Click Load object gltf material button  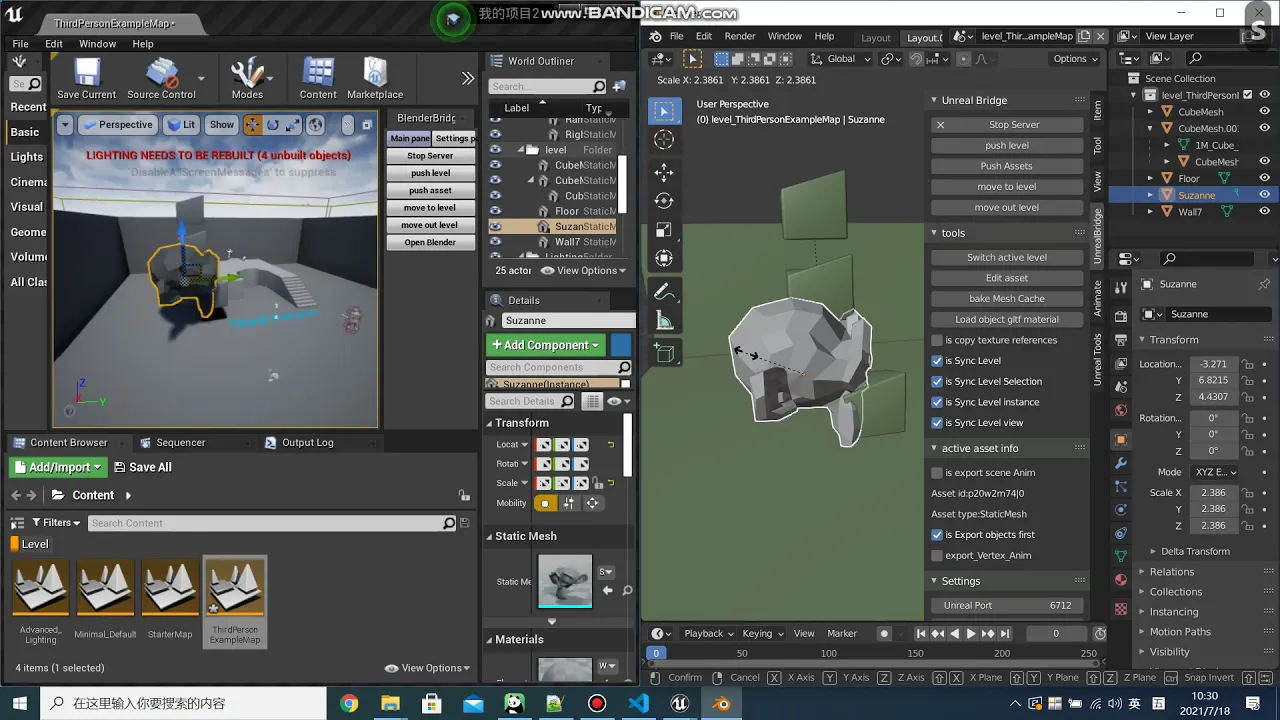[1007, 320]
